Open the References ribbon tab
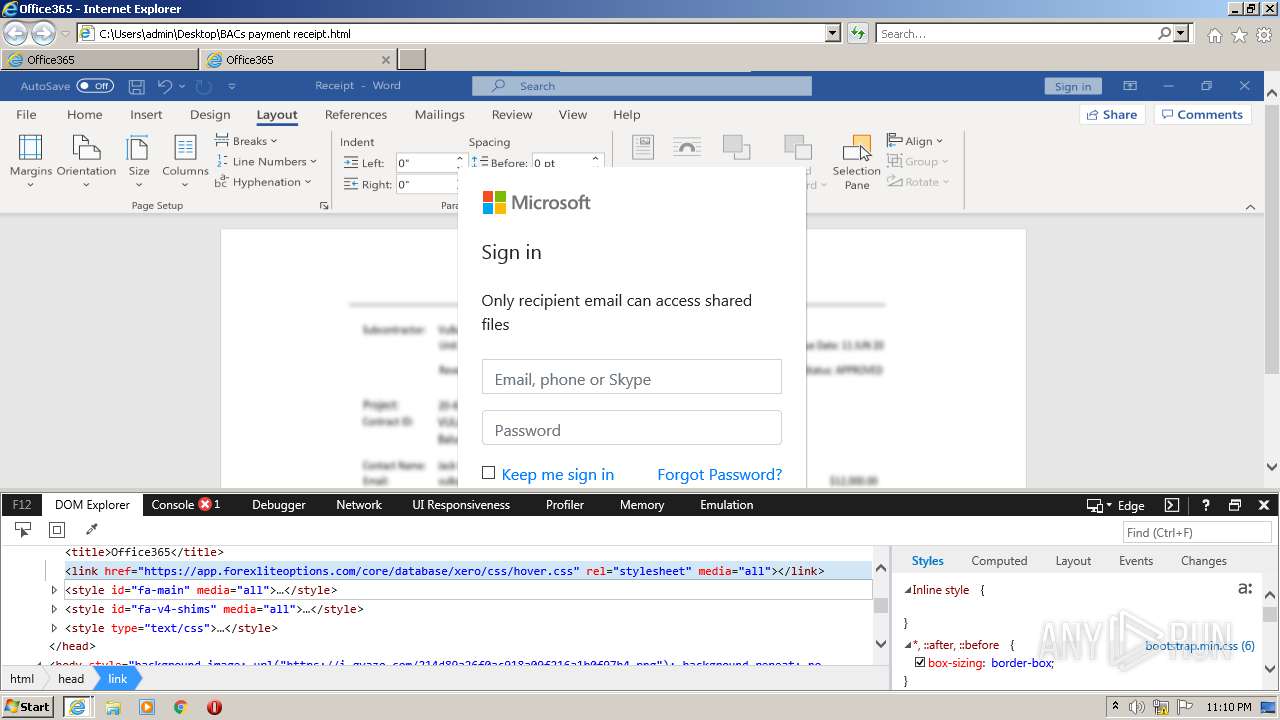Screen dimensions: 1280x720 click(356, 115)
